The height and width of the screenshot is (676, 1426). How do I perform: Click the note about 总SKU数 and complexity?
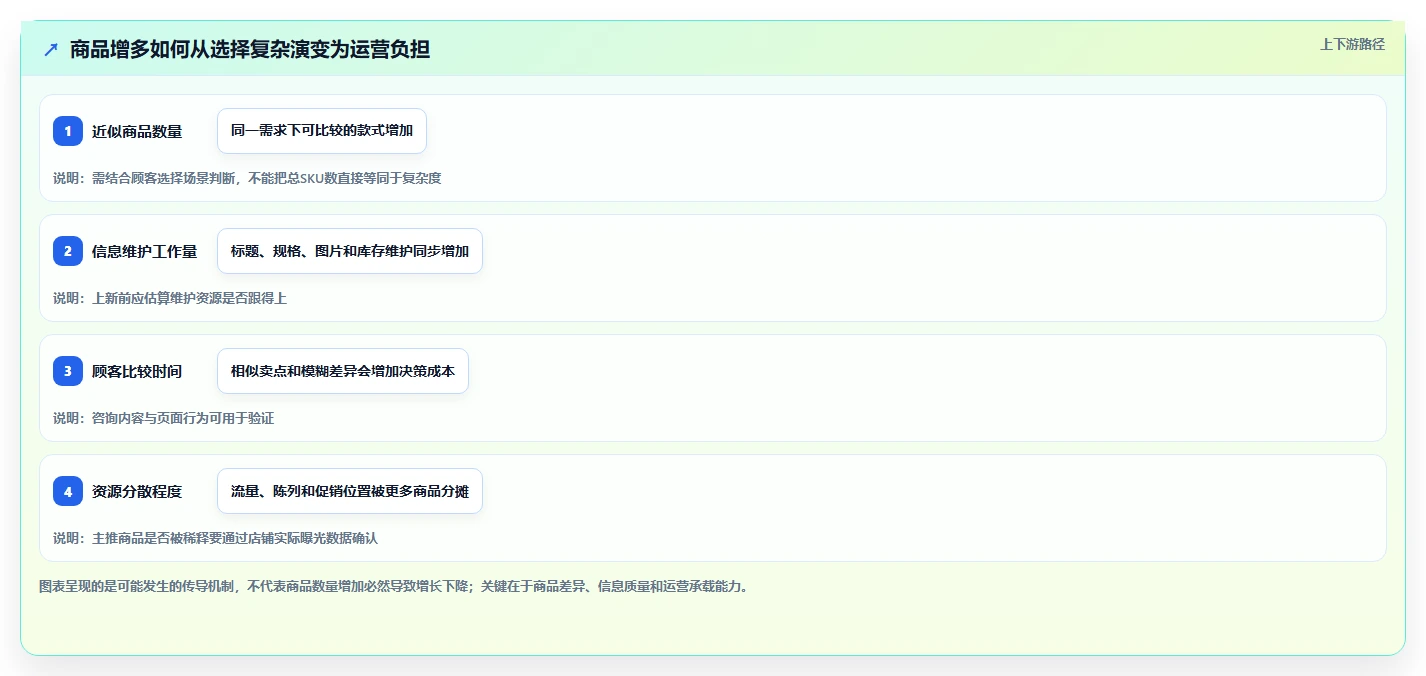click(x=247, y=178)
